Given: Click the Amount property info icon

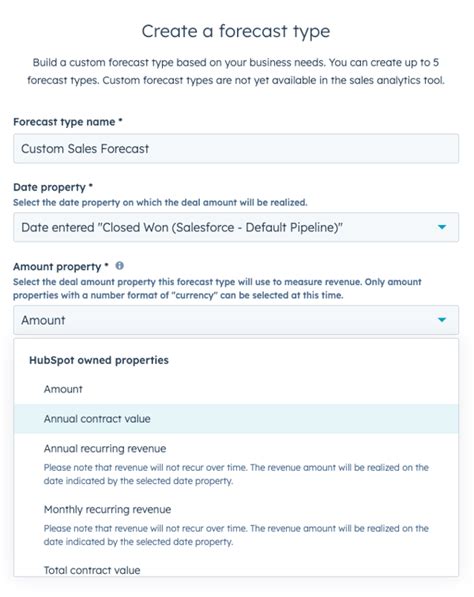Looking at the screenshot, I should point(120,266).
